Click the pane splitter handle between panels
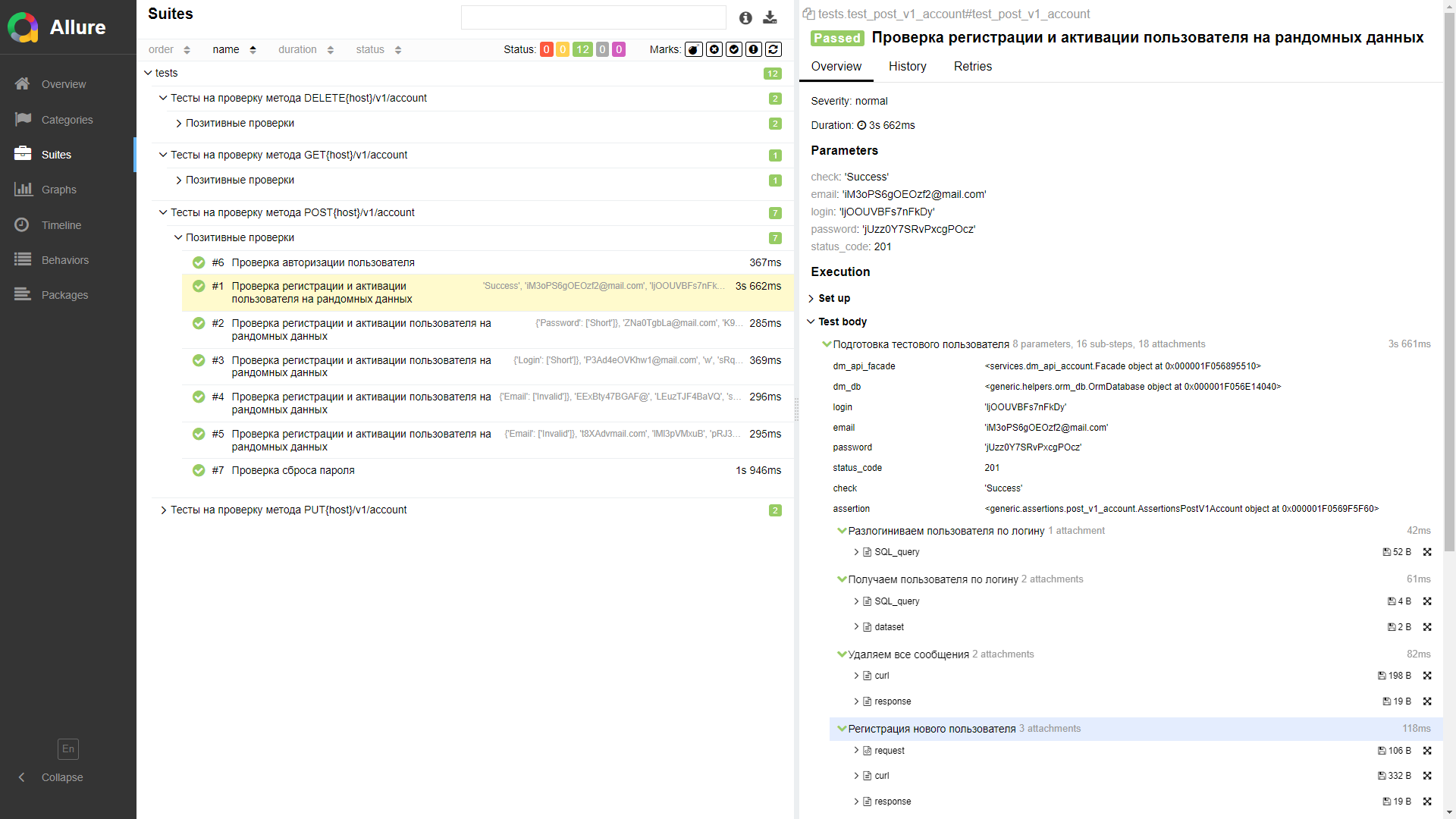This screenshot has width=1456, height=819. click(796, 409)
